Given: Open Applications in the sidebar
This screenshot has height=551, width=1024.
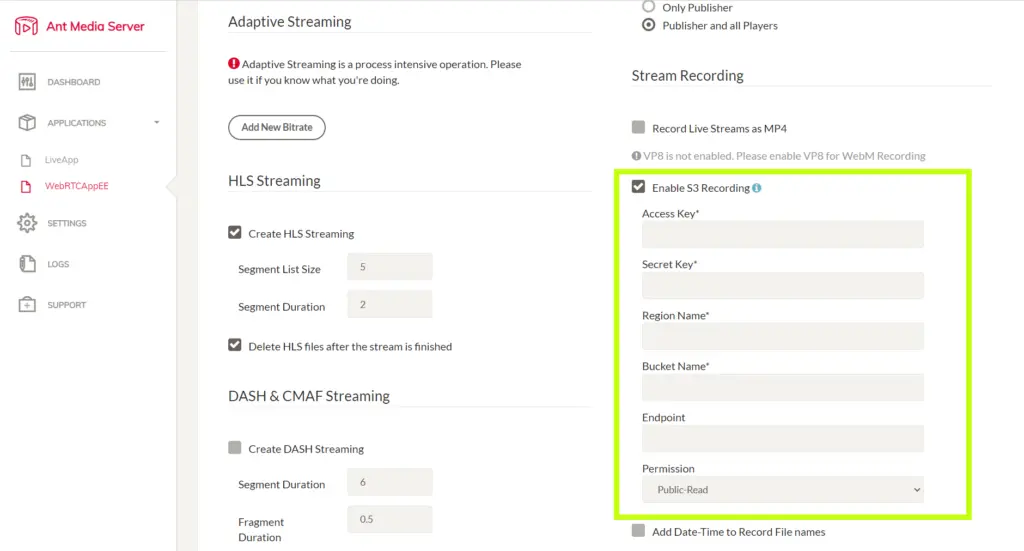Looking at the screenshot, I should 76,123.
